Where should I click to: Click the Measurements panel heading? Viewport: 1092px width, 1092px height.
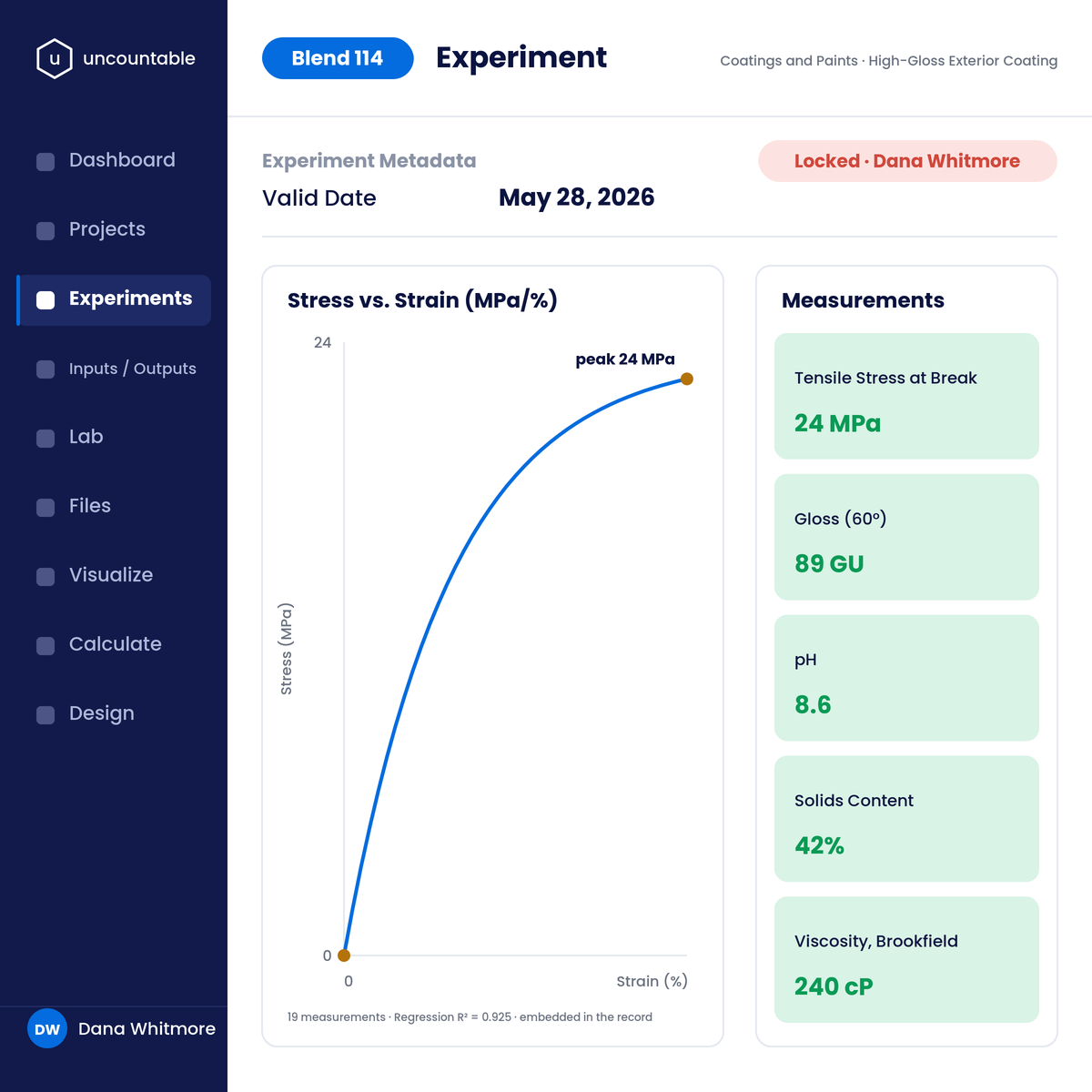(x=863, y=300)
